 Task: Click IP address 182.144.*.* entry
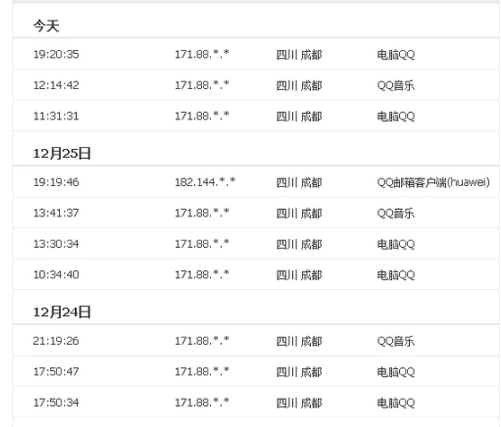[205, 182]
